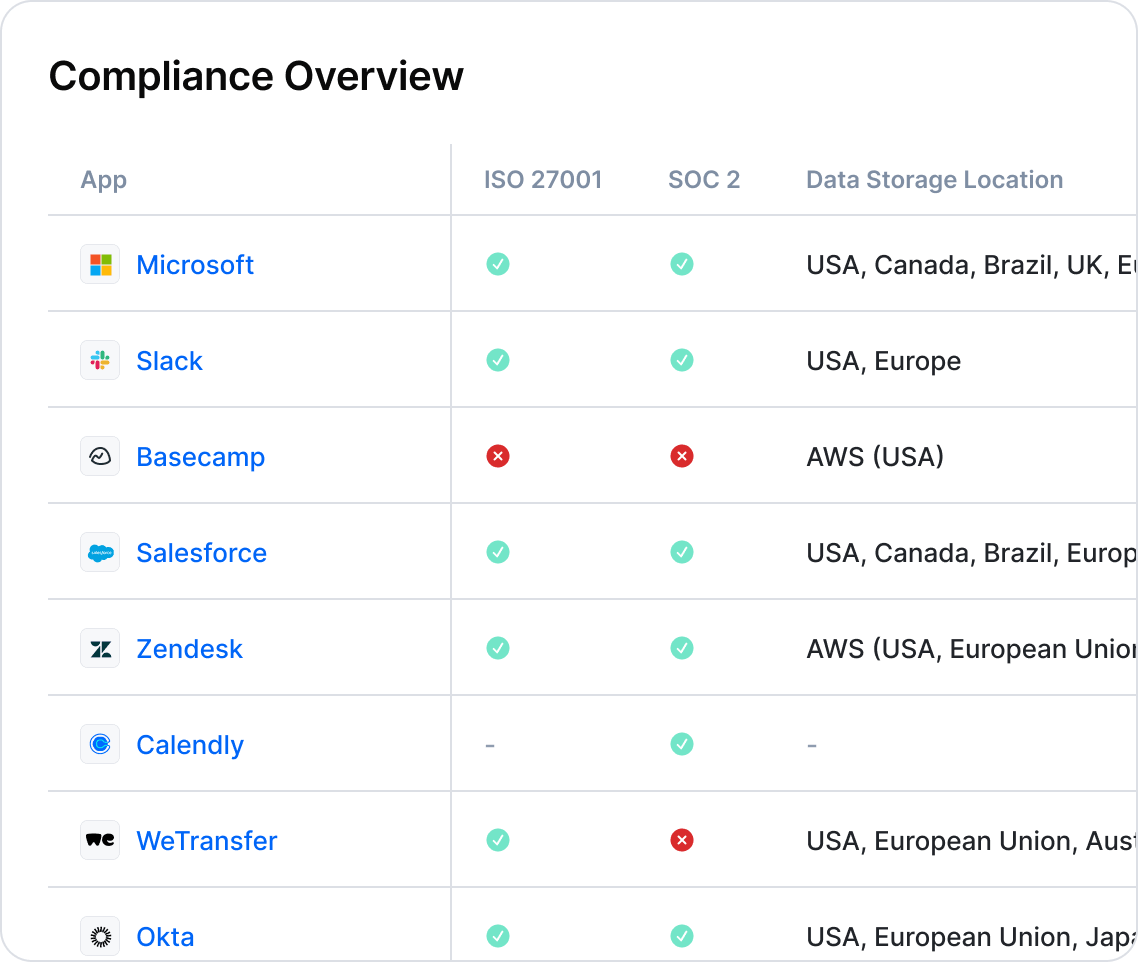Click the Microsoft app logo icon
This screenshot has width=1138, height=962.
click(100, 264)
